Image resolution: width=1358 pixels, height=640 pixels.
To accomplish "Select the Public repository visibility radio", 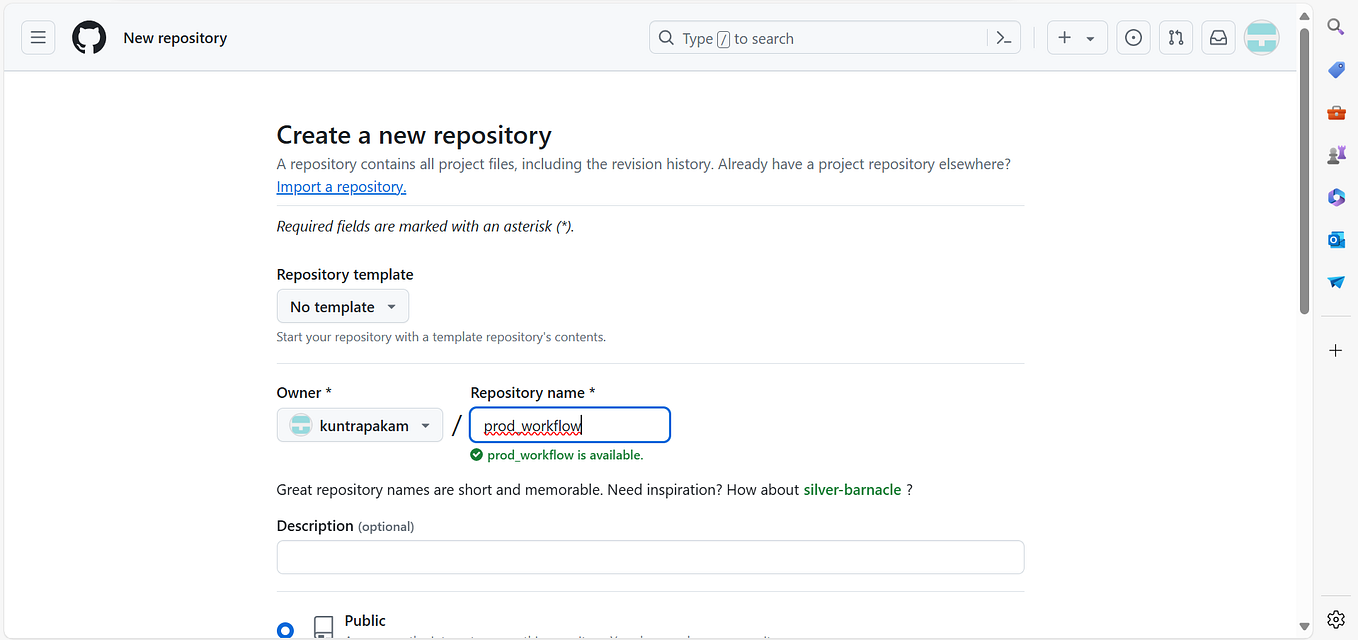I will coord(286,629).
